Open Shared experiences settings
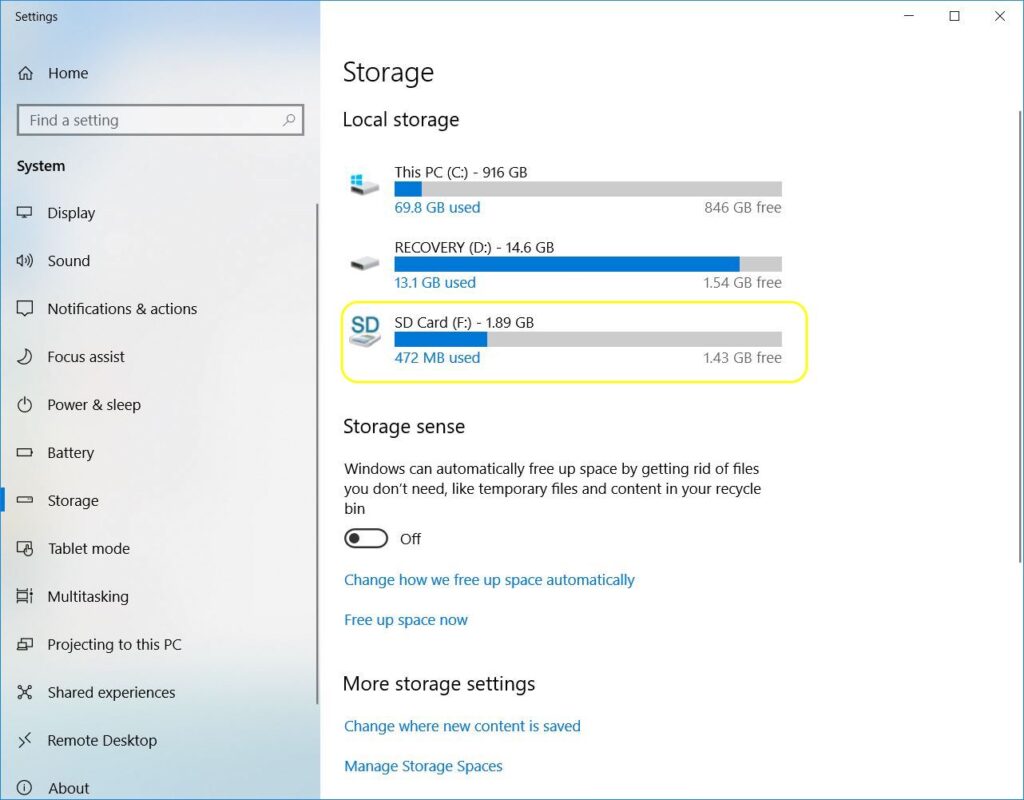Viewport: 1024px width, 800px height. pos(26,692)
